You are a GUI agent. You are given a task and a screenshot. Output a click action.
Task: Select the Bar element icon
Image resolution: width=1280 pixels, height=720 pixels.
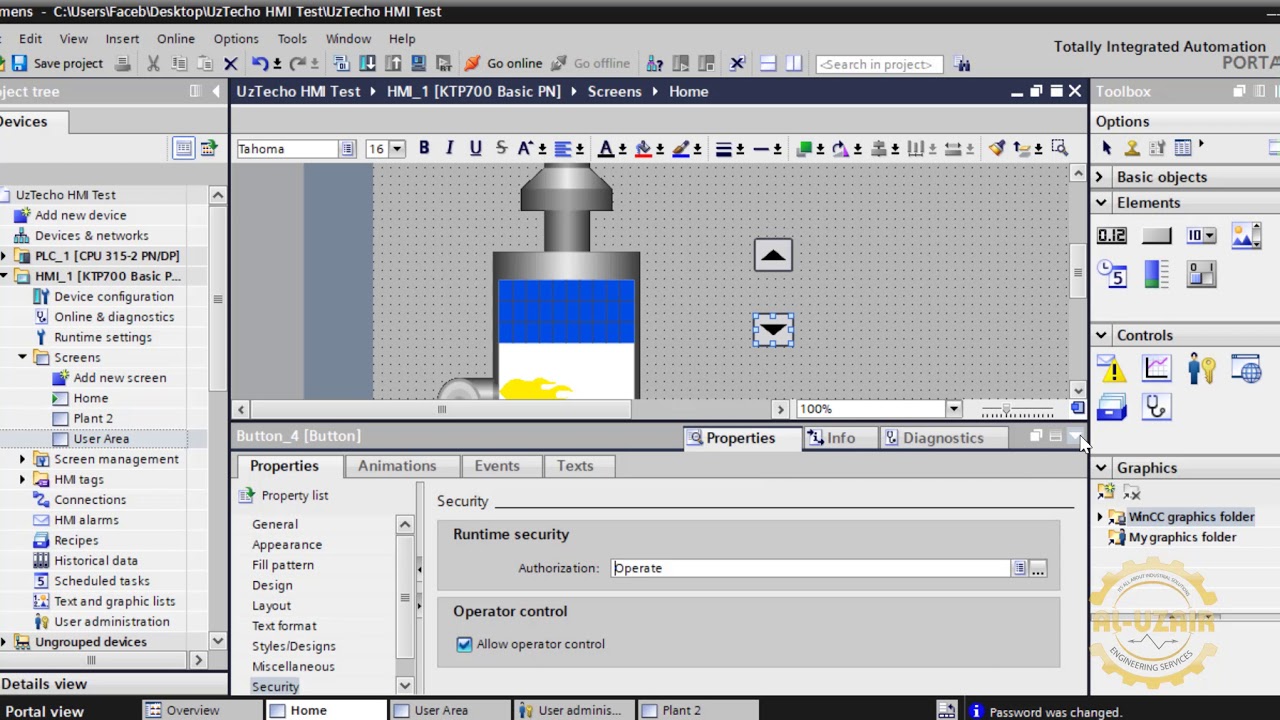point(1156,274)
